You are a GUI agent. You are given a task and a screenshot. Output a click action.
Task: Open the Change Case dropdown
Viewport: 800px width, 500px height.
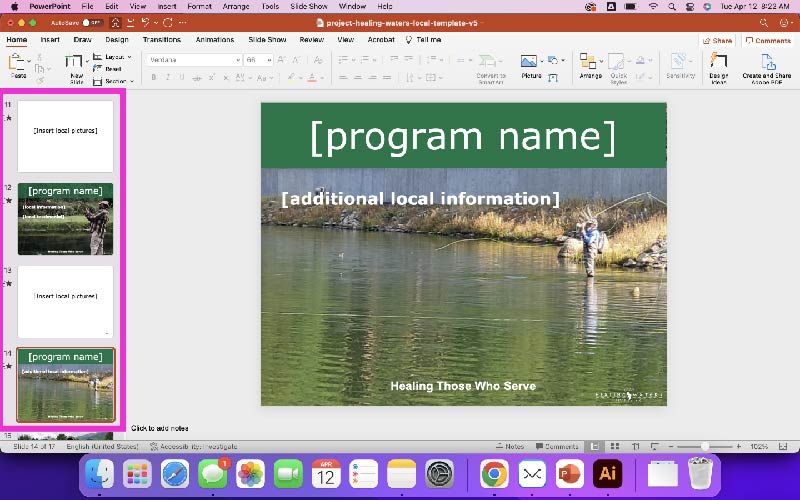click(x=265, y=78)
